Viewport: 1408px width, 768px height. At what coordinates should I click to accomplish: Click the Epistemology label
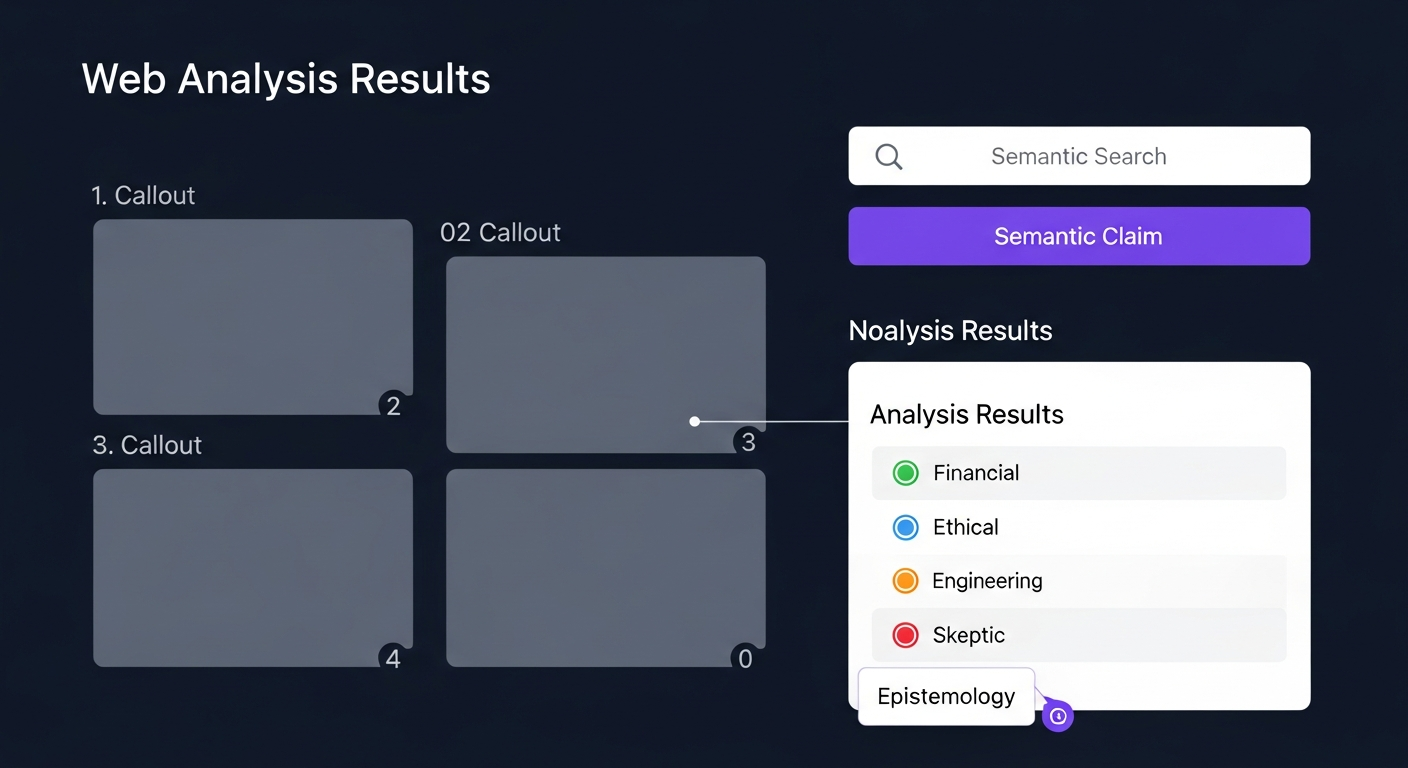coord(946,696)
